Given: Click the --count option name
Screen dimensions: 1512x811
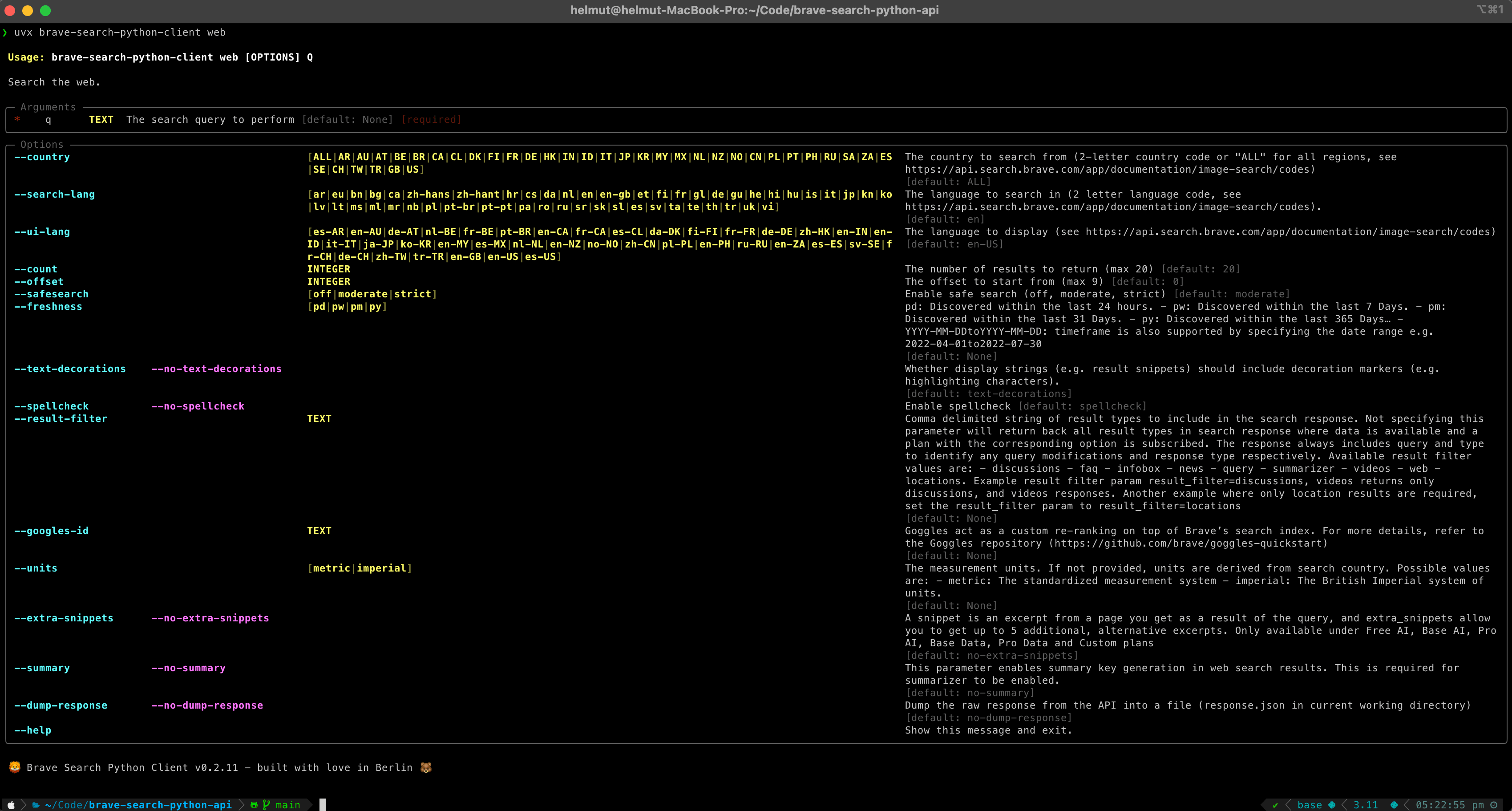Looking at the screenshot, I should (x=36, y=269).
